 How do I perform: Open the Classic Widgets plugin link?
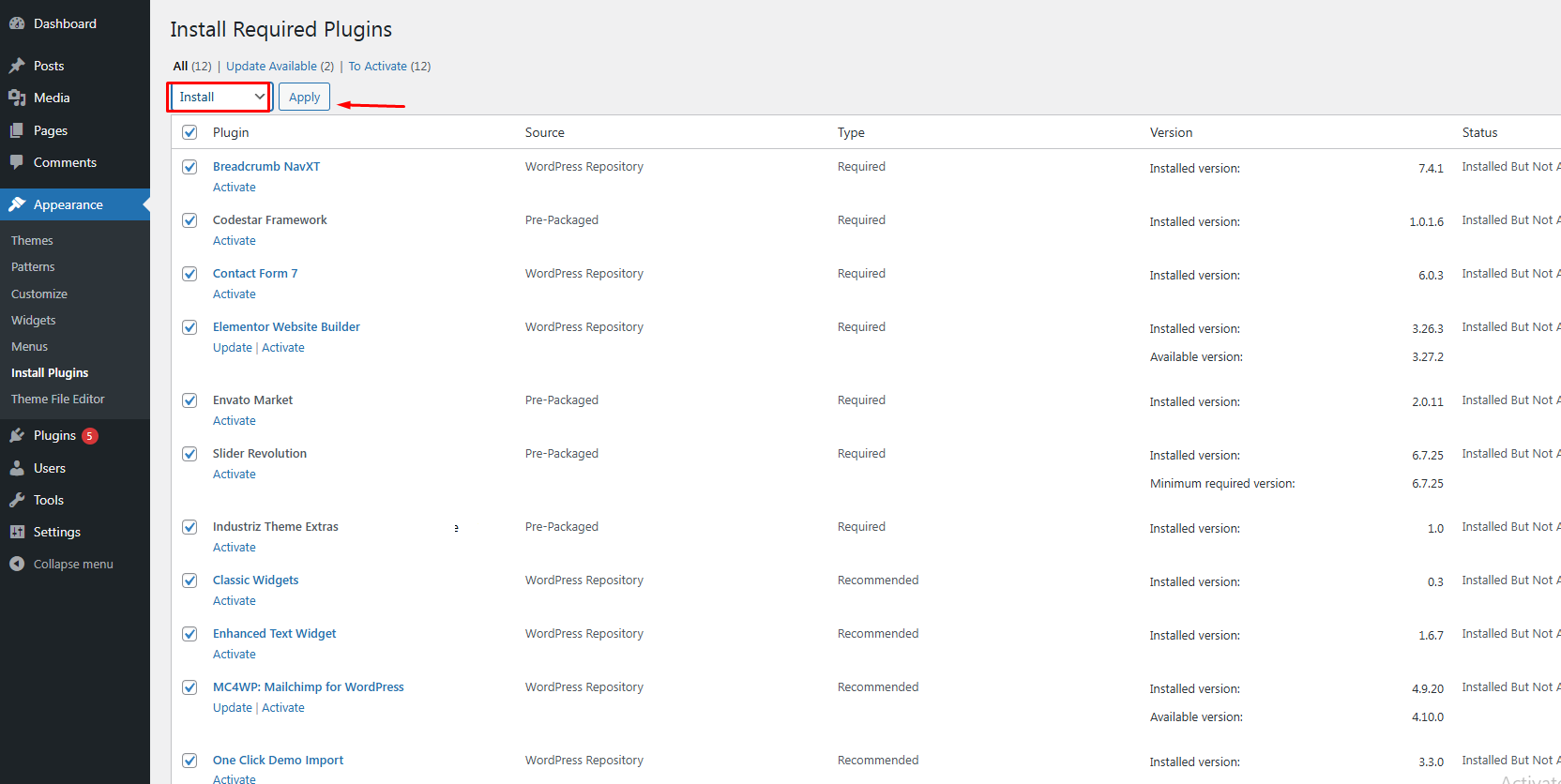[x=256, y=580]
